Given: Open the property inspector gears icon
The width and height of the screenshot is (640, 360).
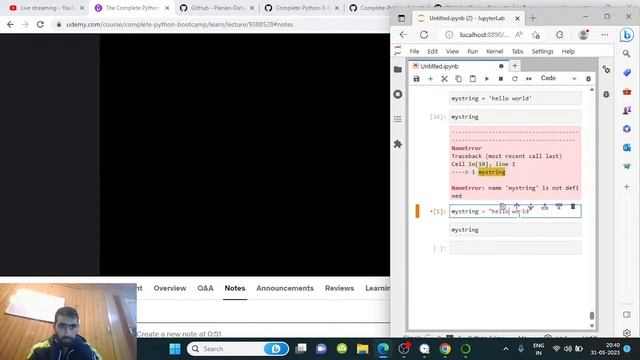Looking at the screenshot, I should 607,70.
